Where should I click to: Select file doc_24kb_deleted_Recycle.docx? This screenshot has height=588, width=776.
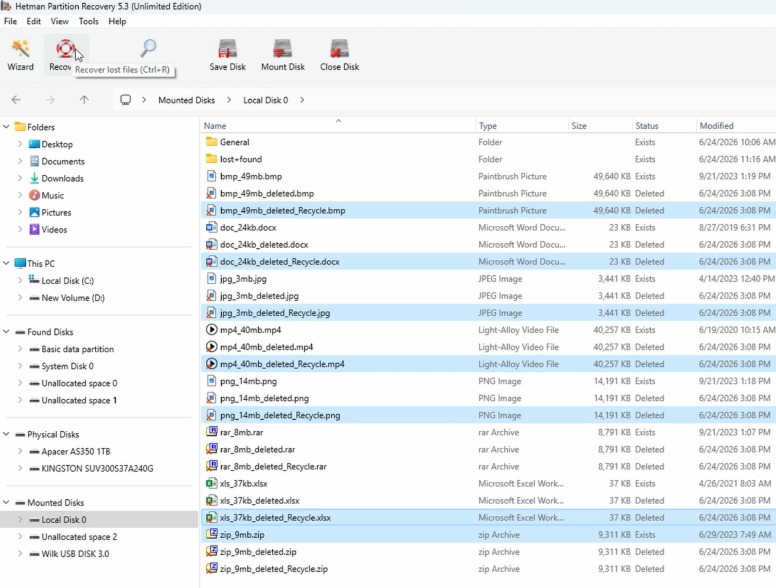pyautogui.click(x=280, y=262)
